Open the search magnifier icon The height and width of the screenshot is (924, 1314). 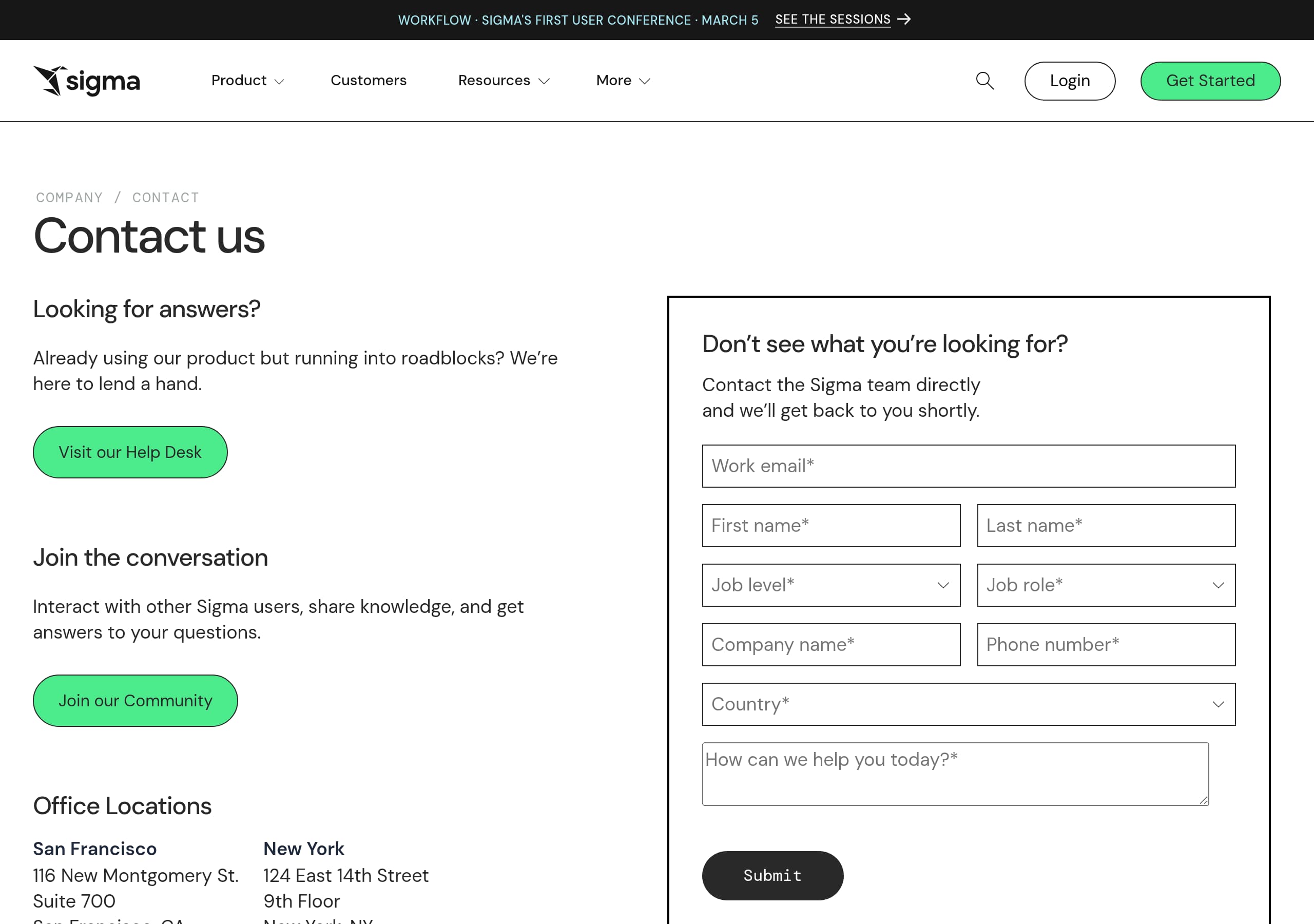(985, 81)
